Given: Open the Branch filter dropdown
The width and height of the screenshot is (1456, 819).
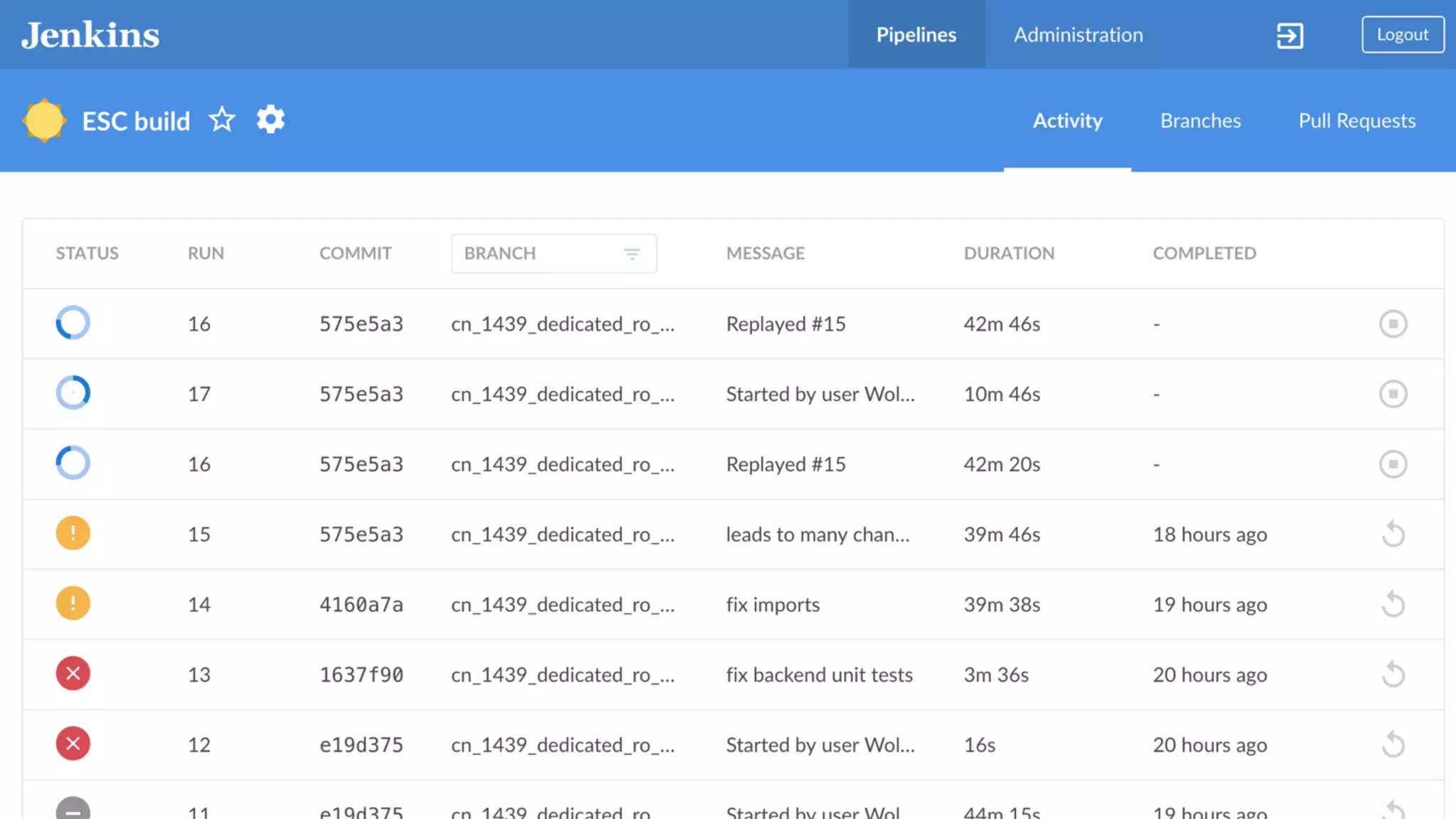Looking at the screenshot, I should click(540, 253).
